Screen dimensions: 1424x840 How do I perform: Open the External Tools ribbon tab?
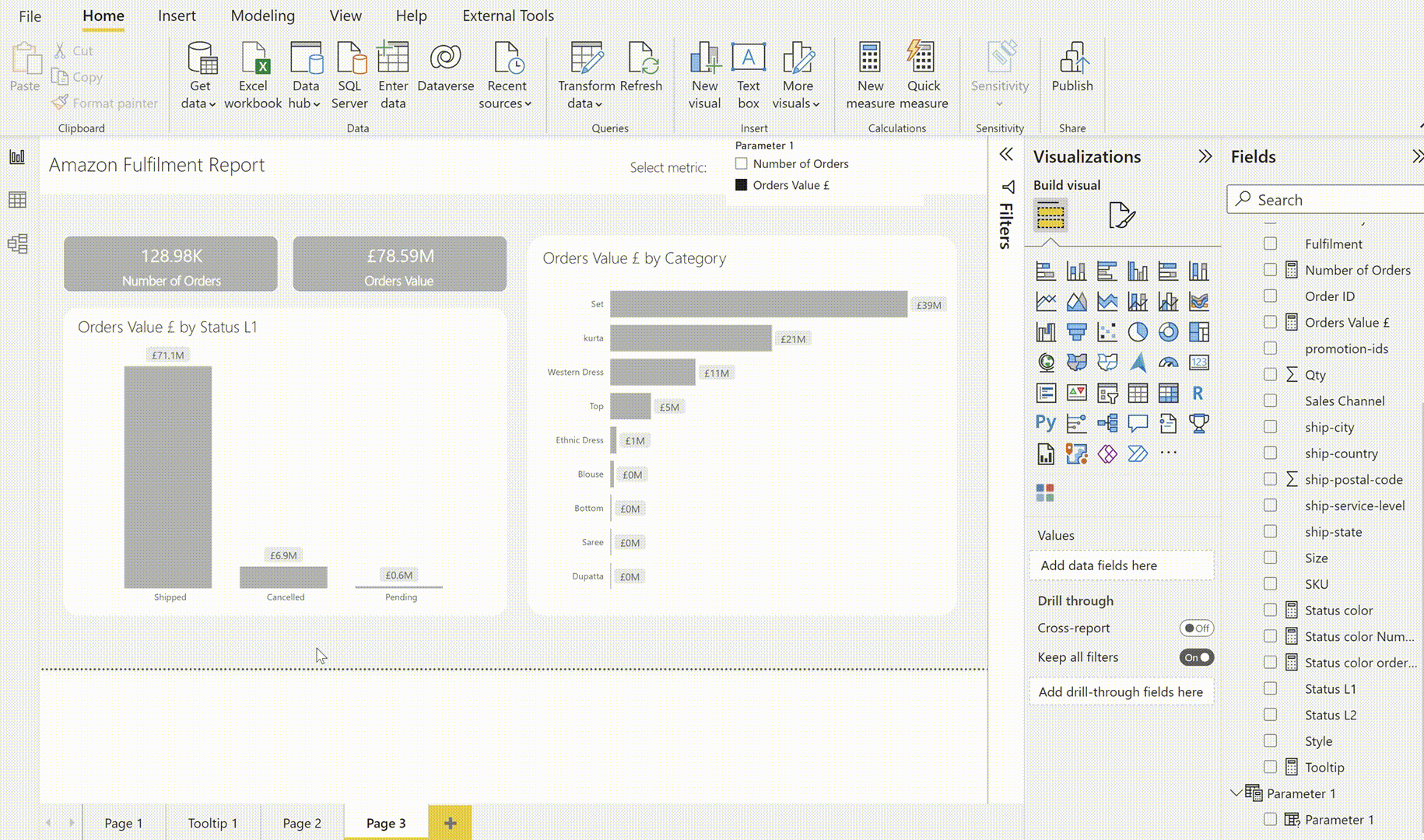point(508,16)
